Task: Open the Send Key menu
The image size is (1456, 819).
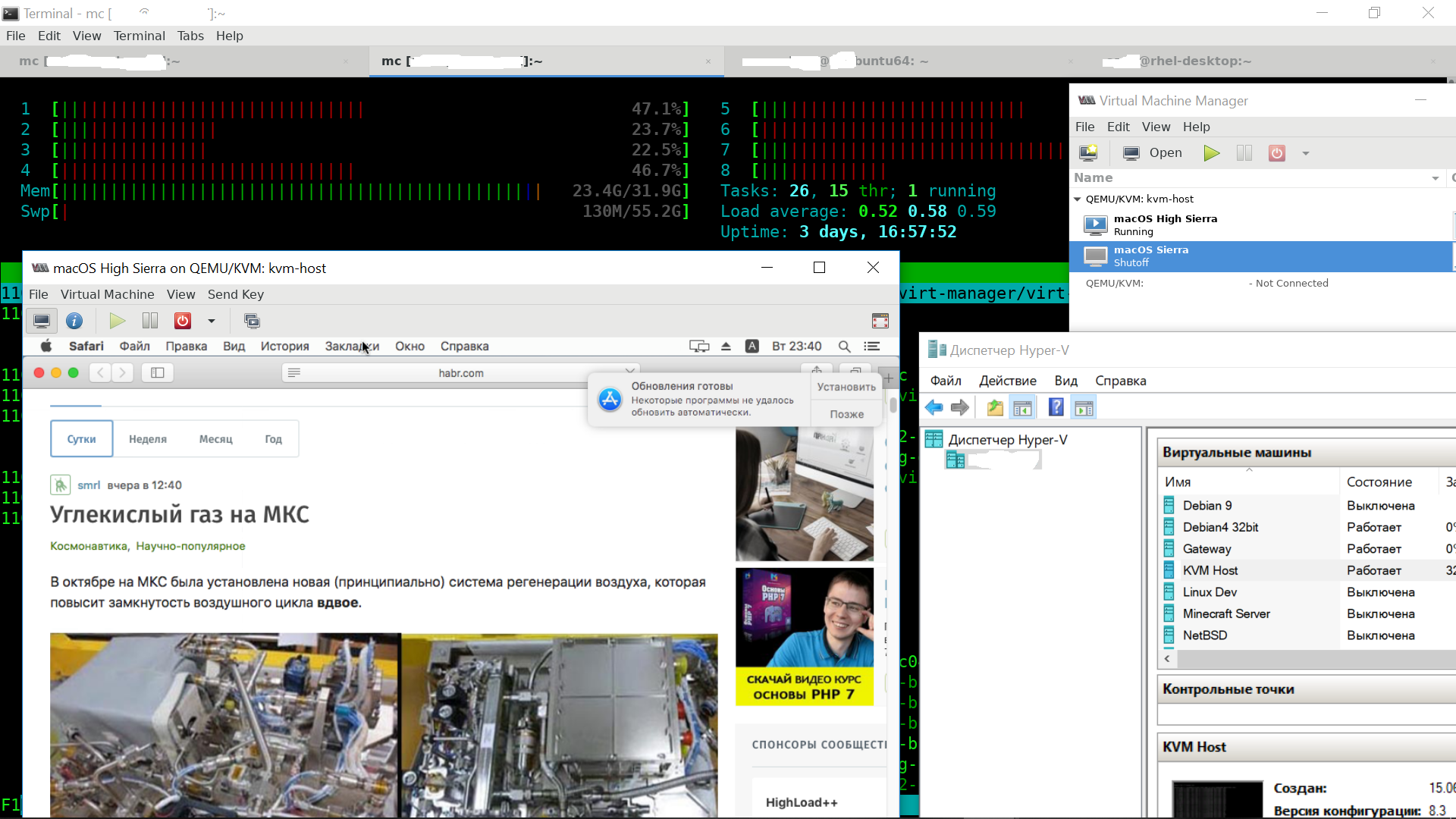Action: pyautogui.click(x=235, y=294)
